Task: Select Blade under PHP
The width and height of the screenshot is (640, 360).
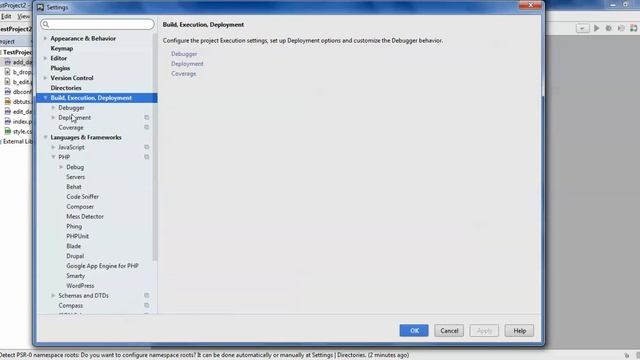Action: pos(73,246)
